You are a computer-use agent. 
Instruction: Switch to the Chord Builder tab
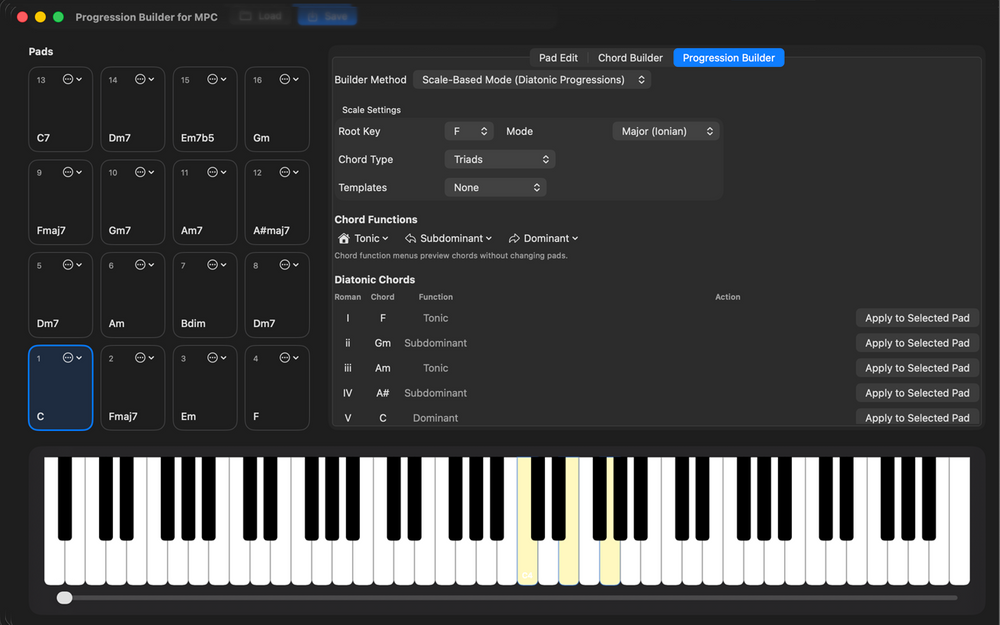pos(630,58)
